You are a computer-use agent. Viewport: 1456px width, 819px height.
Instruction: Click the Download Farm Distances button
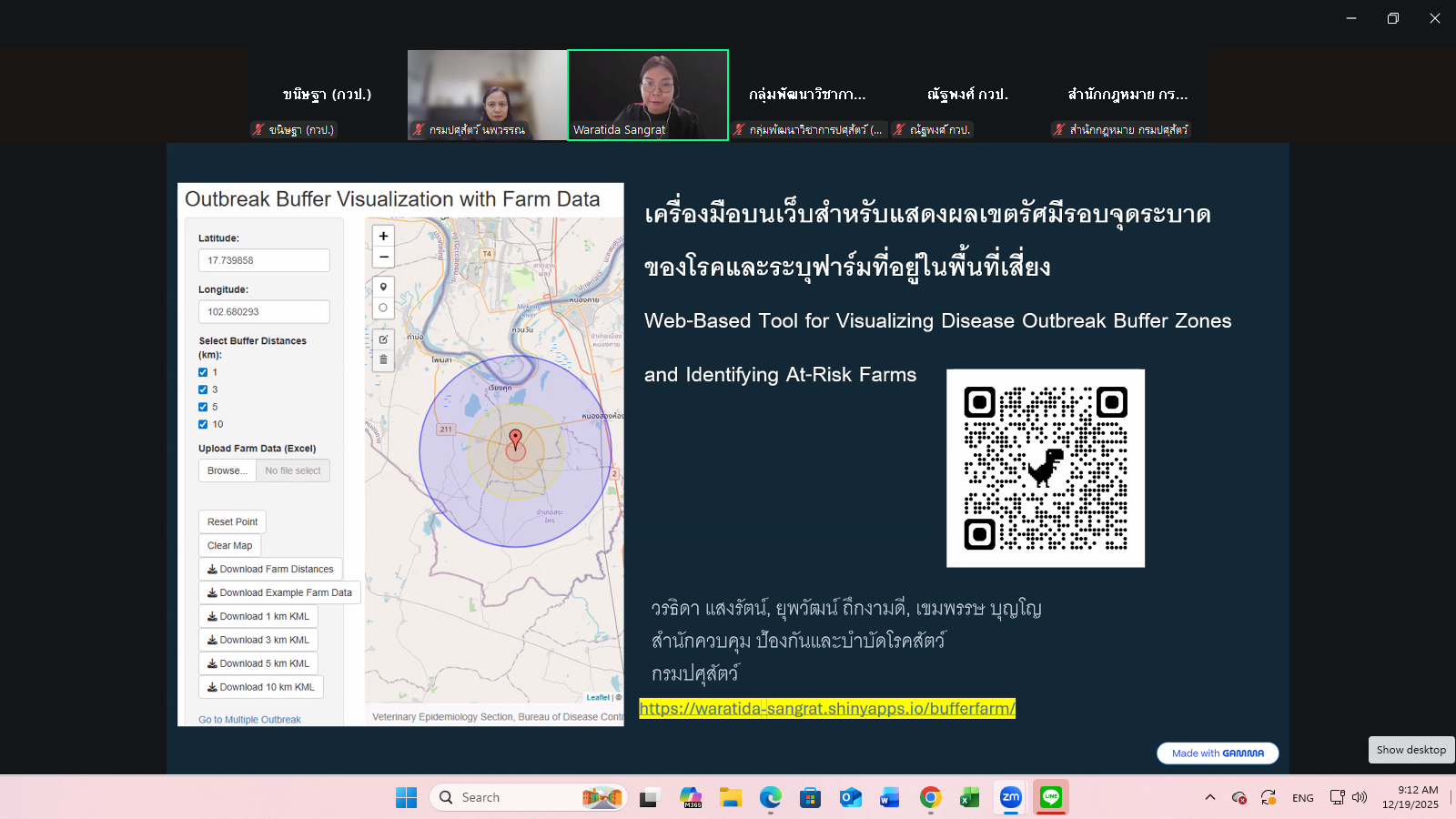pos(270,568)
